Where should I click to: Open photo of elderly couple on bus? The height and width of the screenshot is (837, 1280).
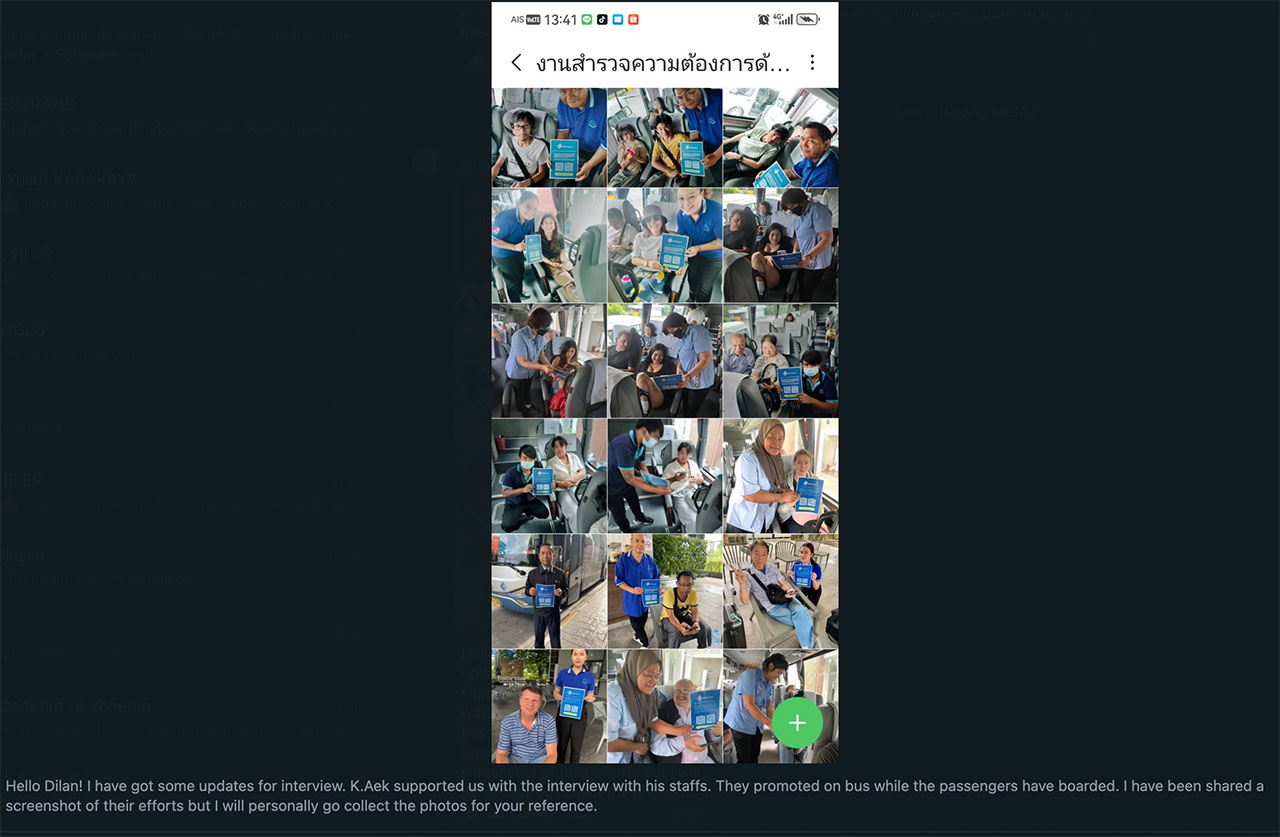point(781,360)
